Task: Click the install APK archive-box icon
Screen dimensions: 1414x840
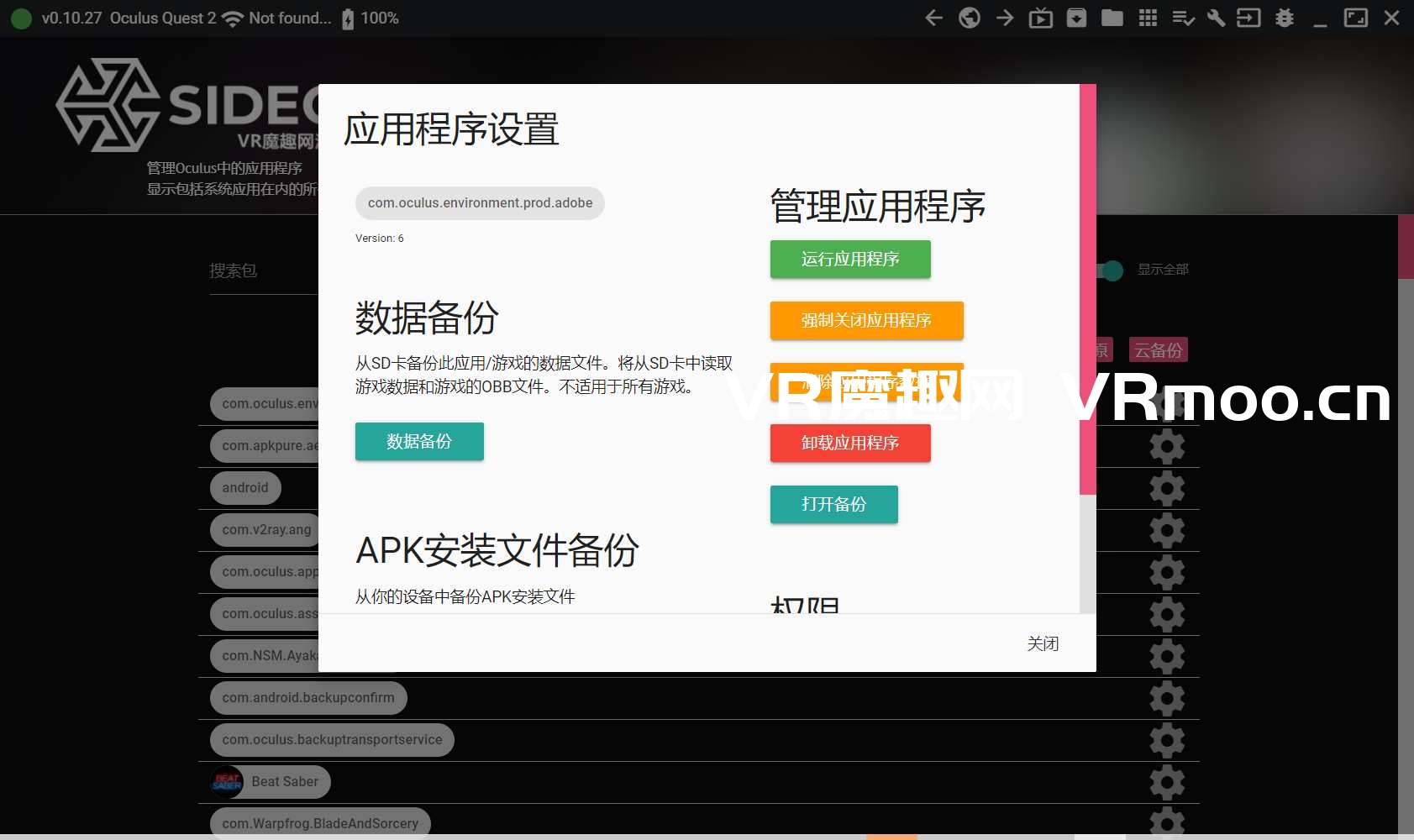Action: click(x=1076, y=18)
